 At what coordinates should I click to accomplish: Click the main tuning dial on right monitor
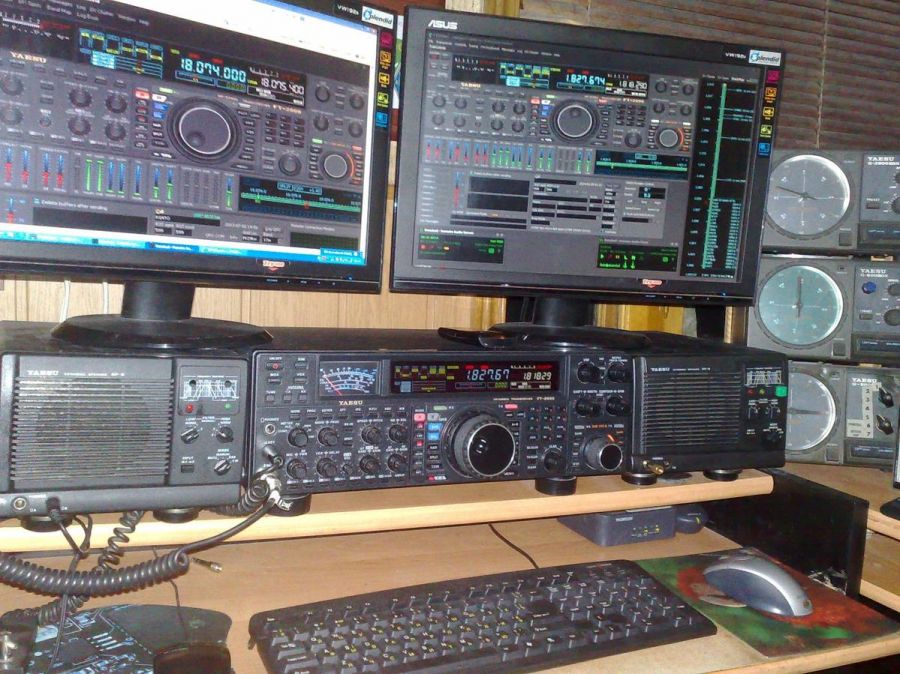(574, 120)
